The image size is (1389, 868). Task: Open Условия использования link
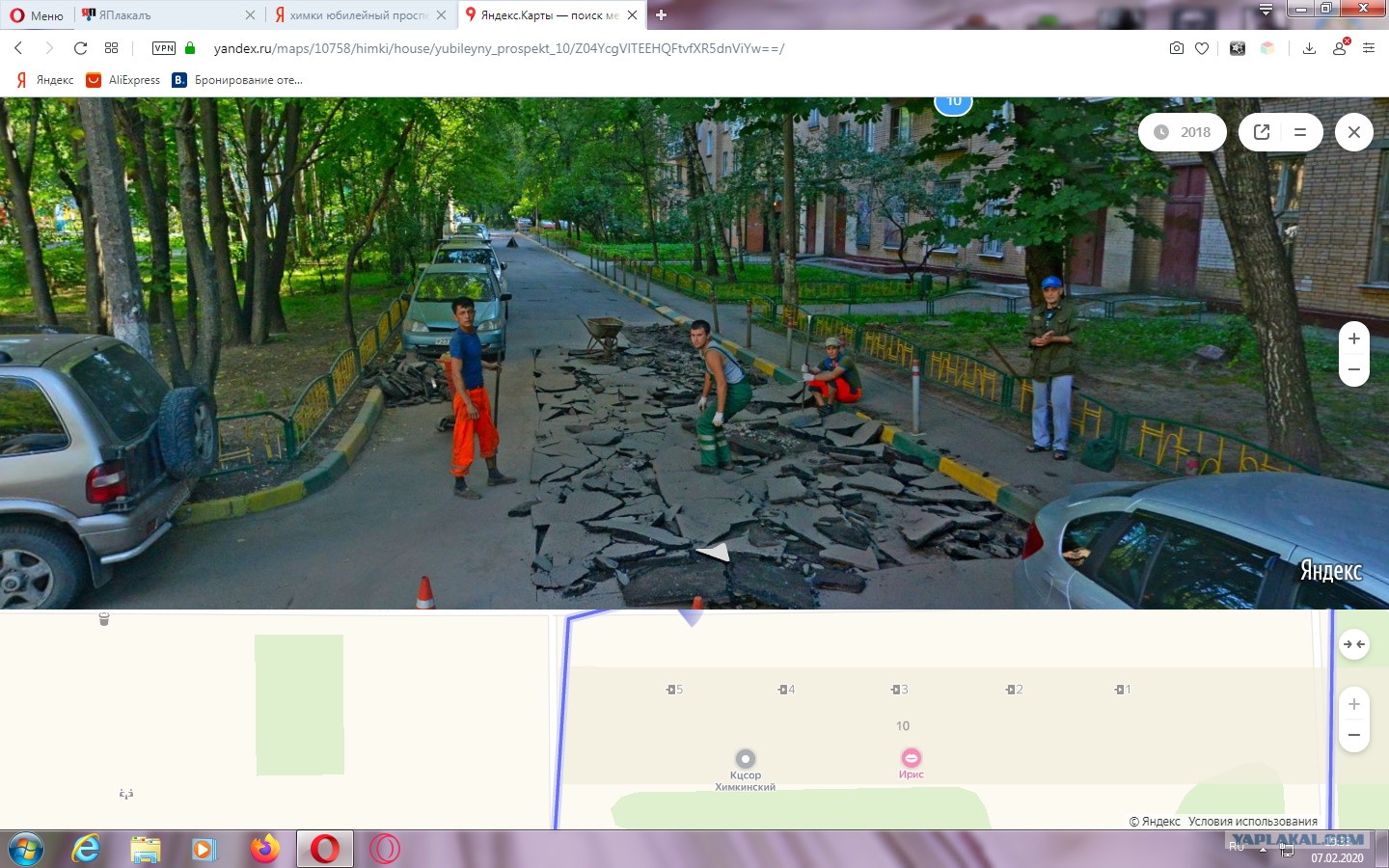(x=1253, y=822)
